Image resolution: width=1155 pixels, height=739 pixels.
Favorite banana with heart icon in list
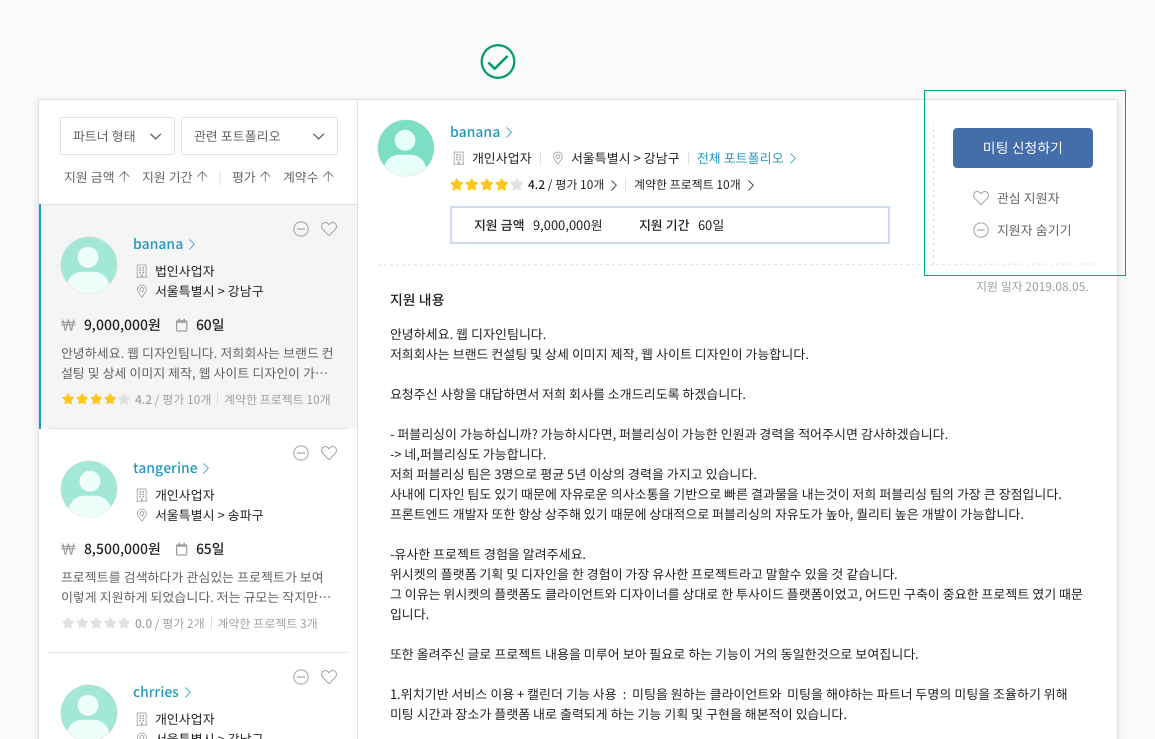pos(329,229)
